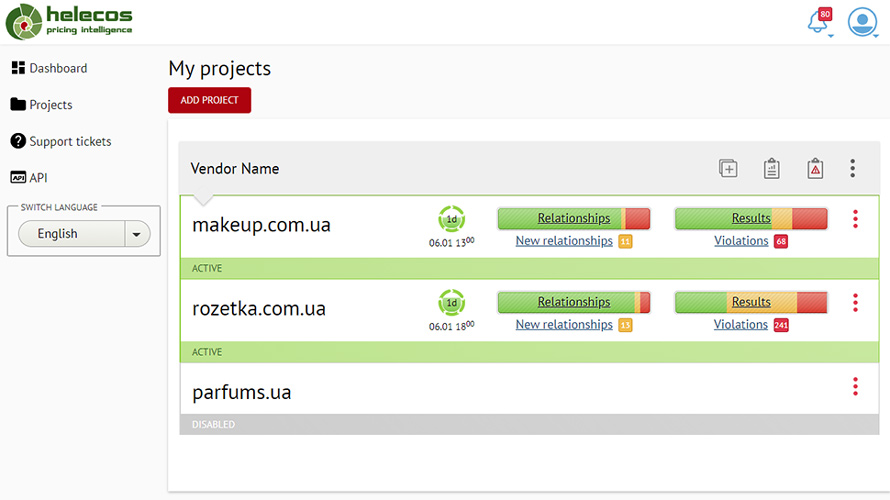Select the parfums.ua project name
Viewport: 890px width, 500px height.
[242, 393]
